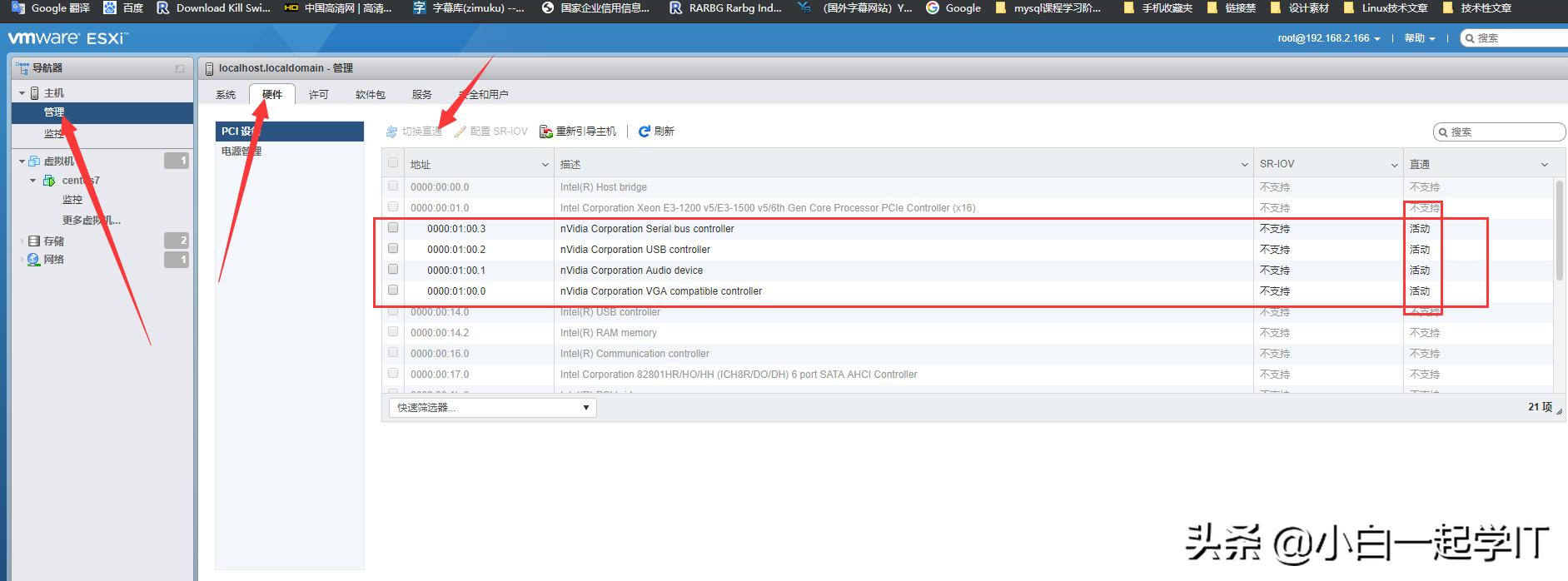1568x581 pixels.
Task: Select PCI 设备 in the hardware list
Action: [x=290, y=132]
